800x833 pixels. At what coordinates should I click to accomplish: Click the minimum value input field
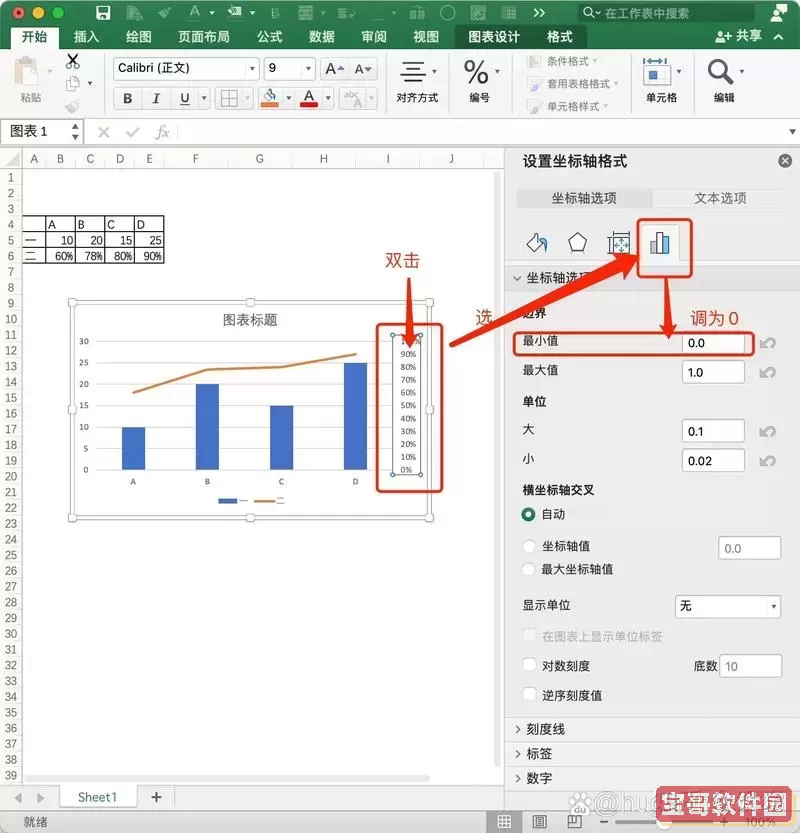click(713, 343)
